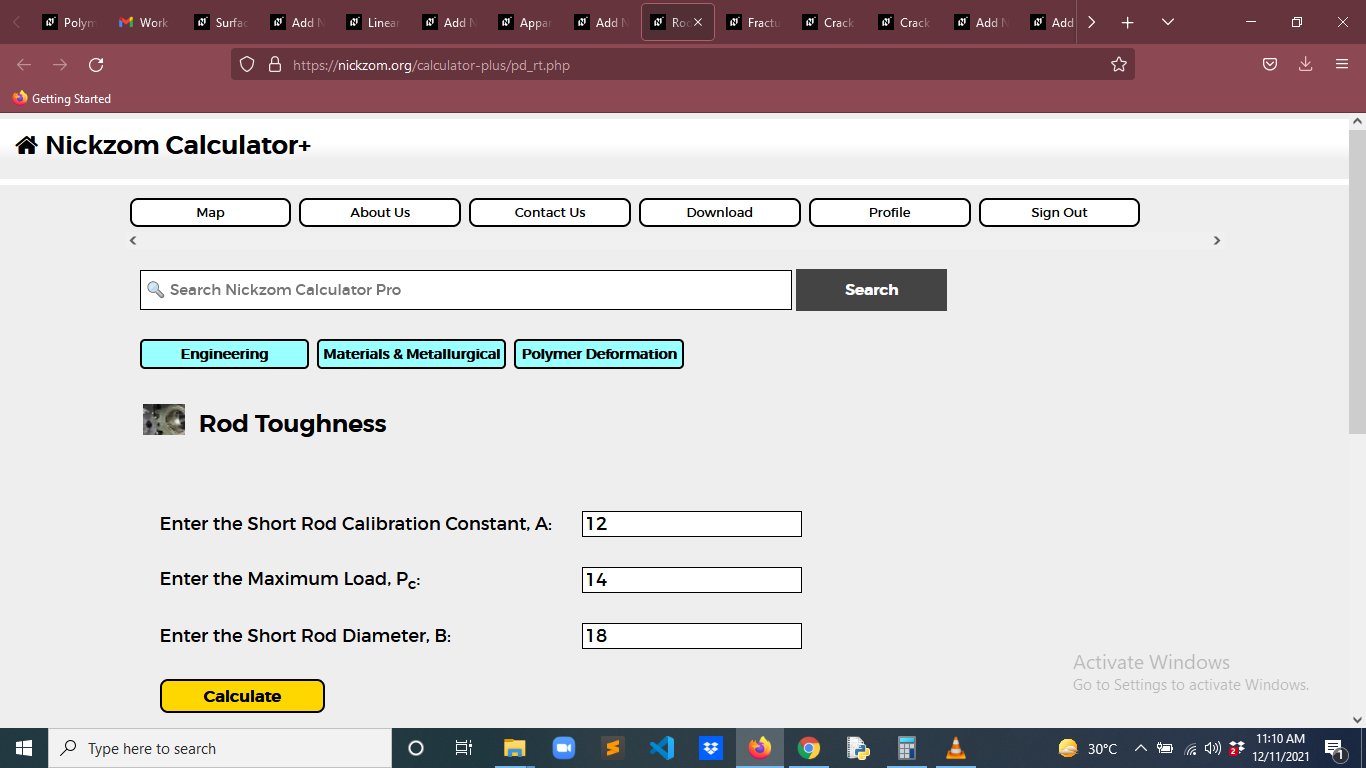
Task: Open Visual Studio Code from taskbar
Action: pos(662,748)
